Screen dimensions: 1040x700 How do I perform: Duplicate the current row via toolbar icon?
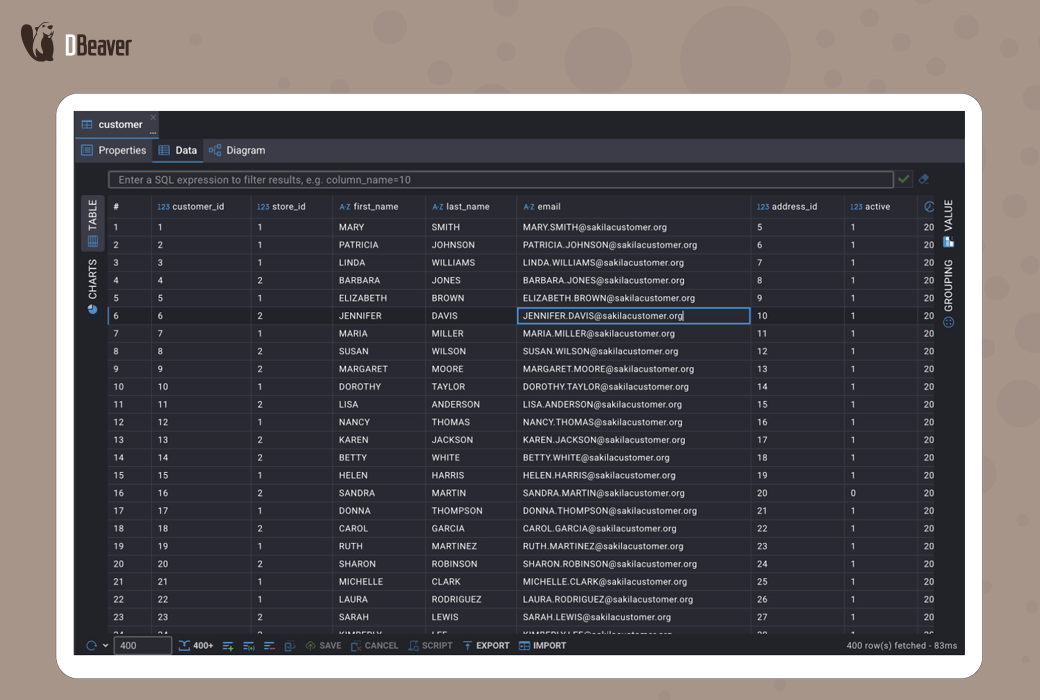[x=249, y=646]
